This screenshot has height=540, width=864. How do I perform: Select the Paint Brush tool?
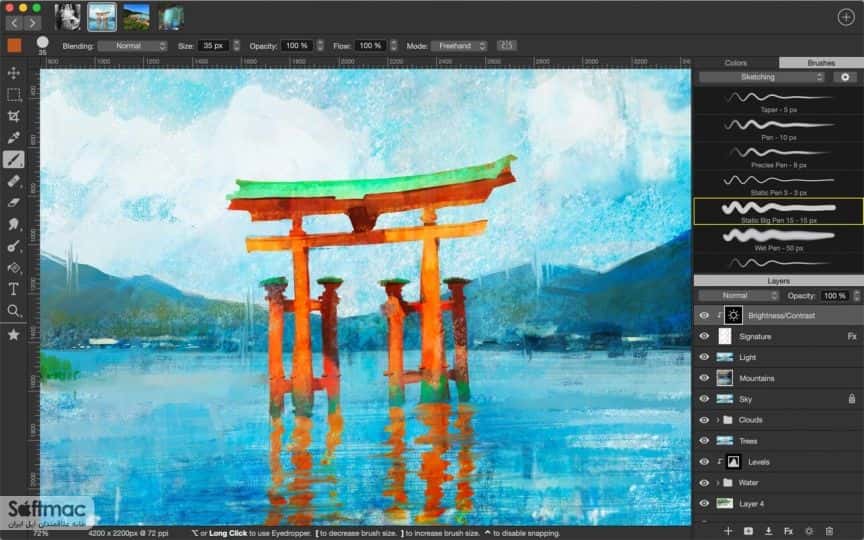pyautogui.click(x=14, y=159)
